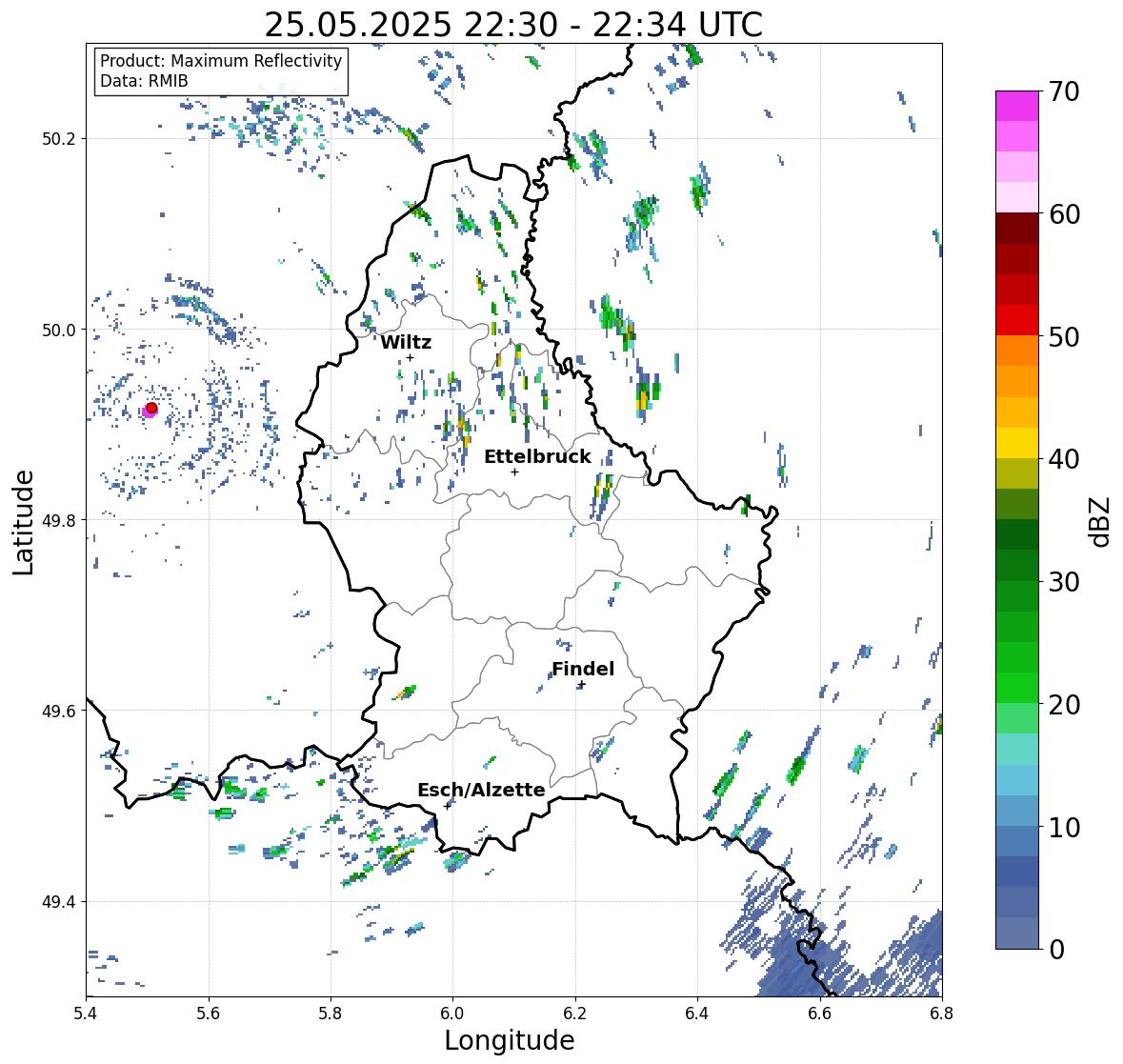Click the plus marker below the Wiltz label
The height and width of the screenshot is (1064, 1123).
coord(410,357)
